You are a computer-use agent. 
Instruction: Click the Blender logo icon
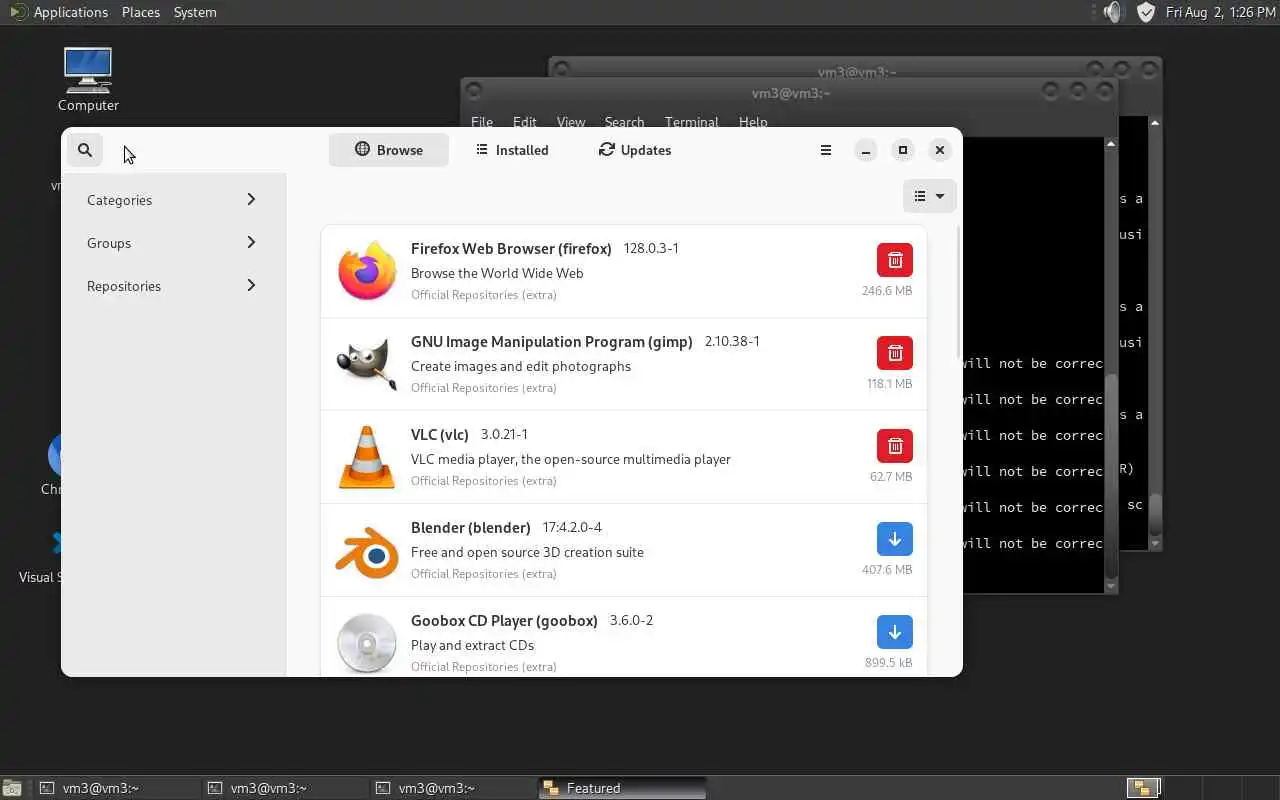367,551
